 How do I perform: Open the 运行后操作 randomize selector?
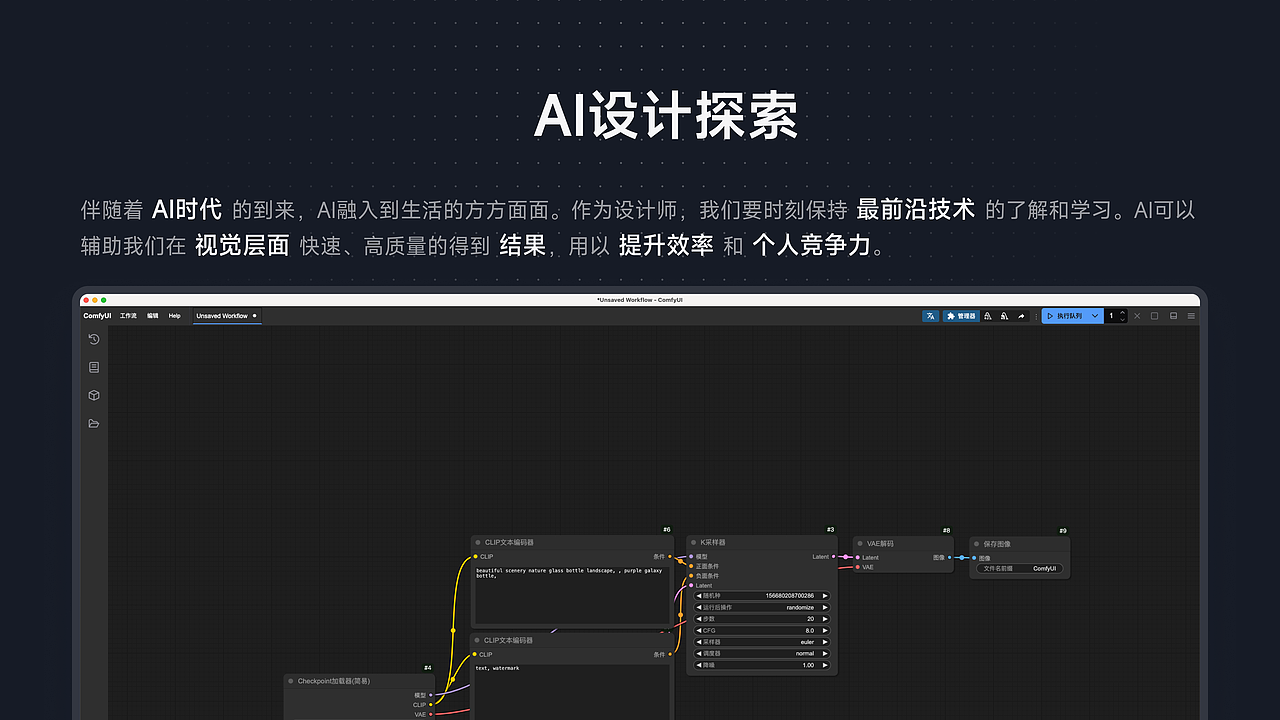[762, 607]
